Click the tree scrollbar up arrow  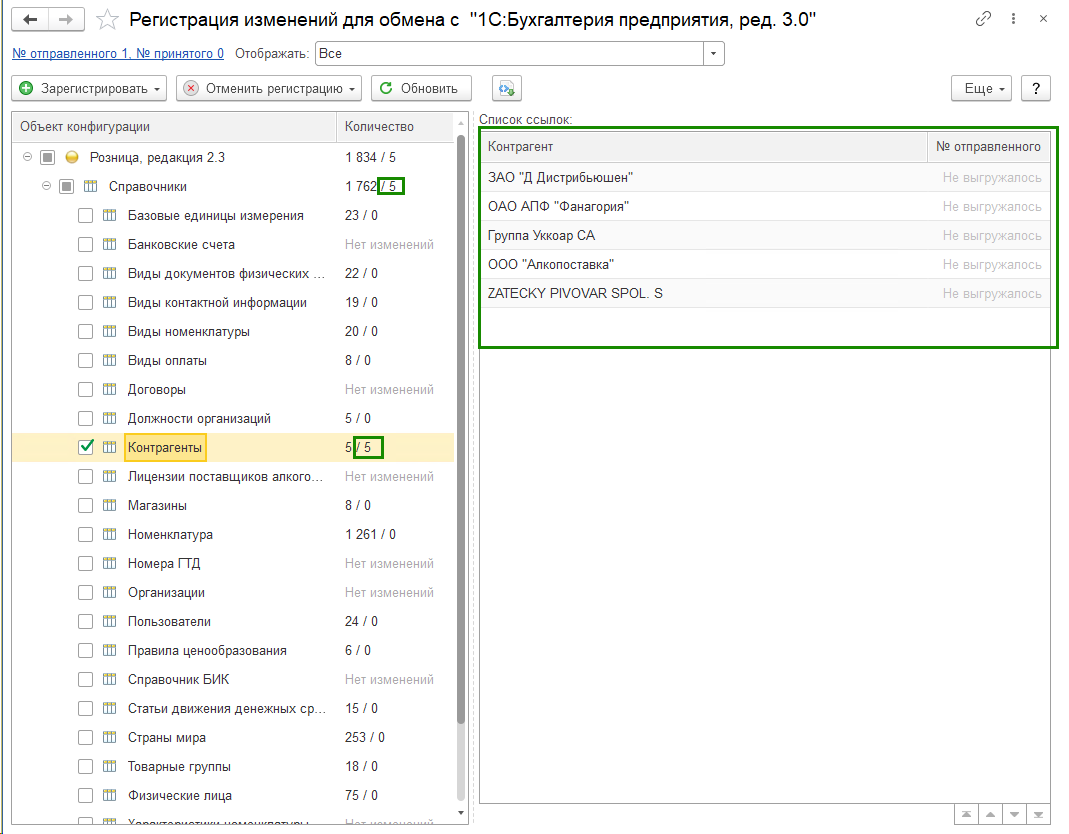[x=461, y=123]
